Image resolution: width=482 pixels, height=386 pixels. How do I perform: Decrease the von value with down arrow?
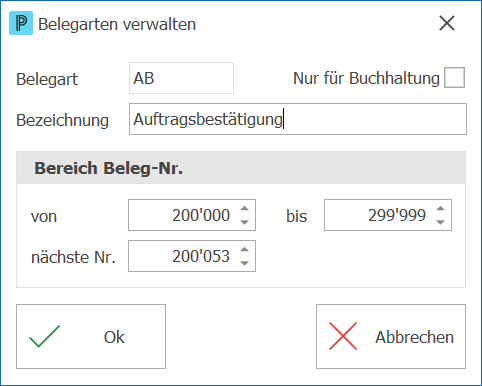click(245, 222)
